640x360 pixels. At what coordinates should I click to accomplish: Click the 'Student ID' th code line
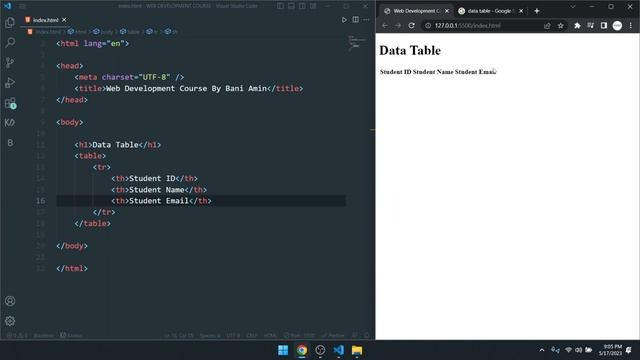pyautogui.click(x=154, y=178)
